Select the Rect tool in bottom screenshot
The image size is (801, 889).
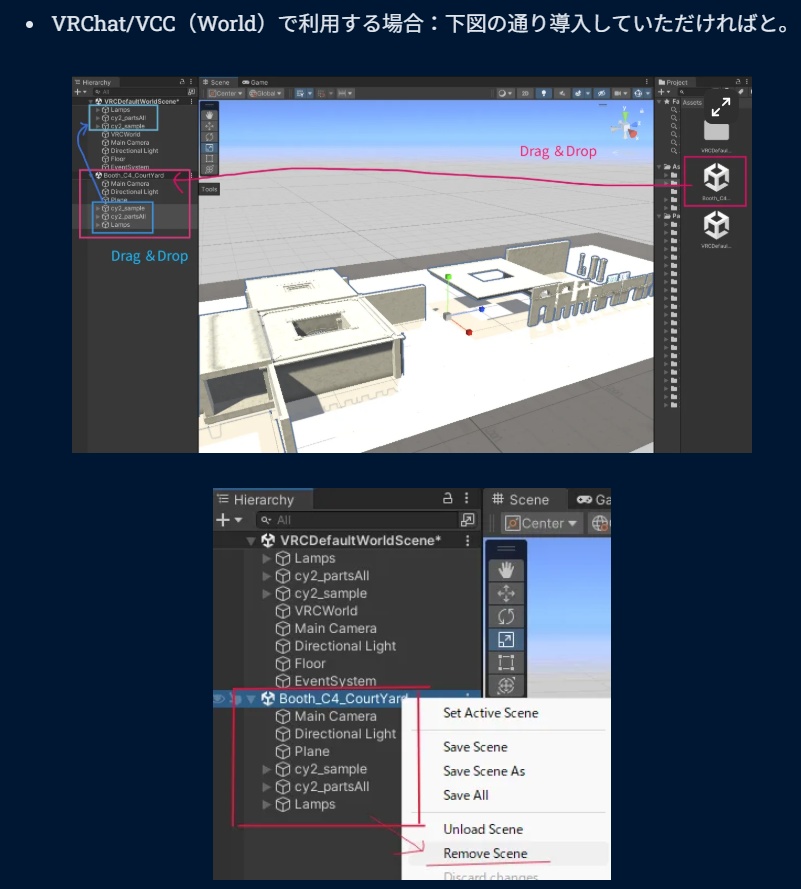(506, 662)
